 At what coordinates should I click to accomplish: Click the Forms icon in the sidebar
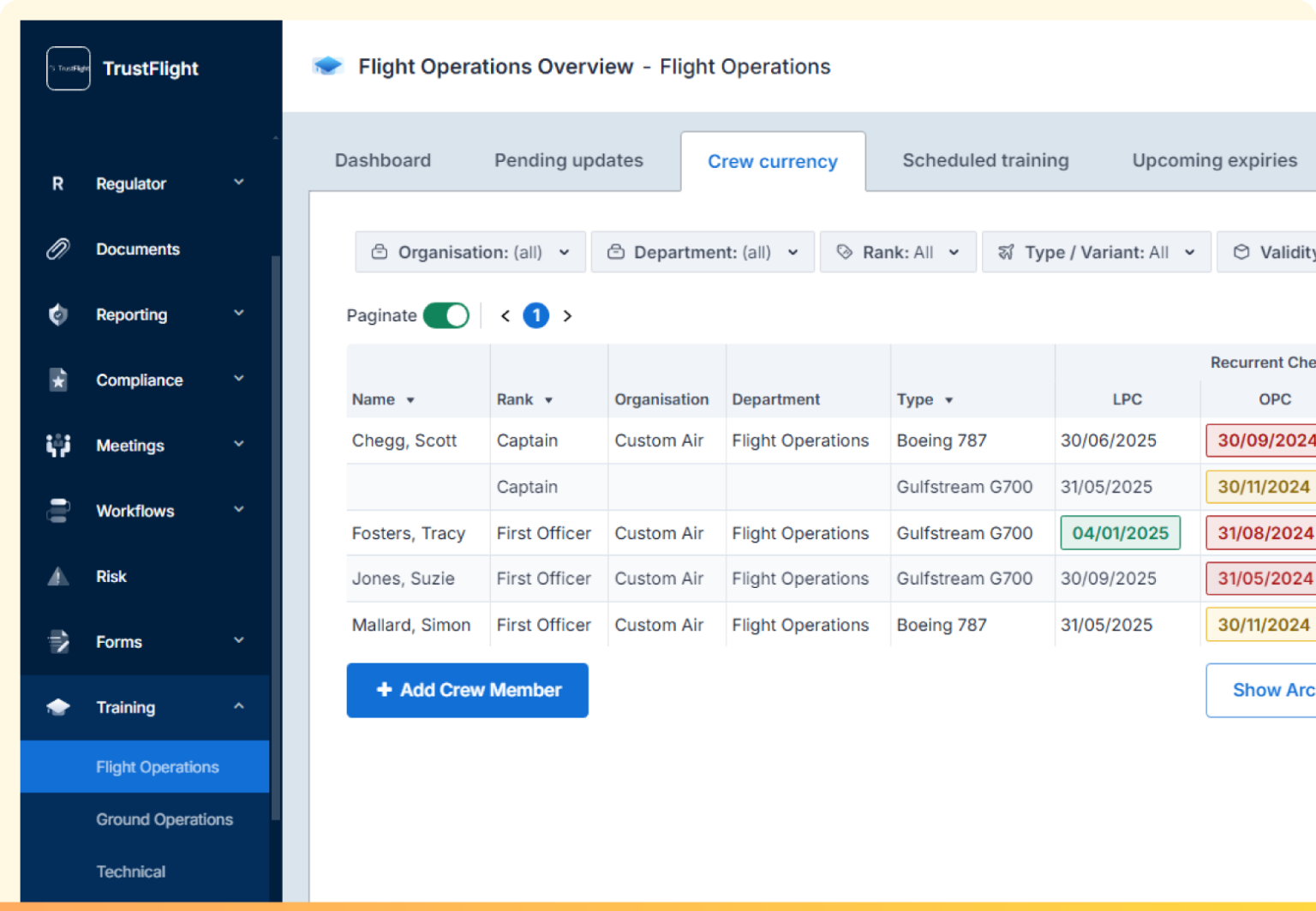(x=57, y=641)
